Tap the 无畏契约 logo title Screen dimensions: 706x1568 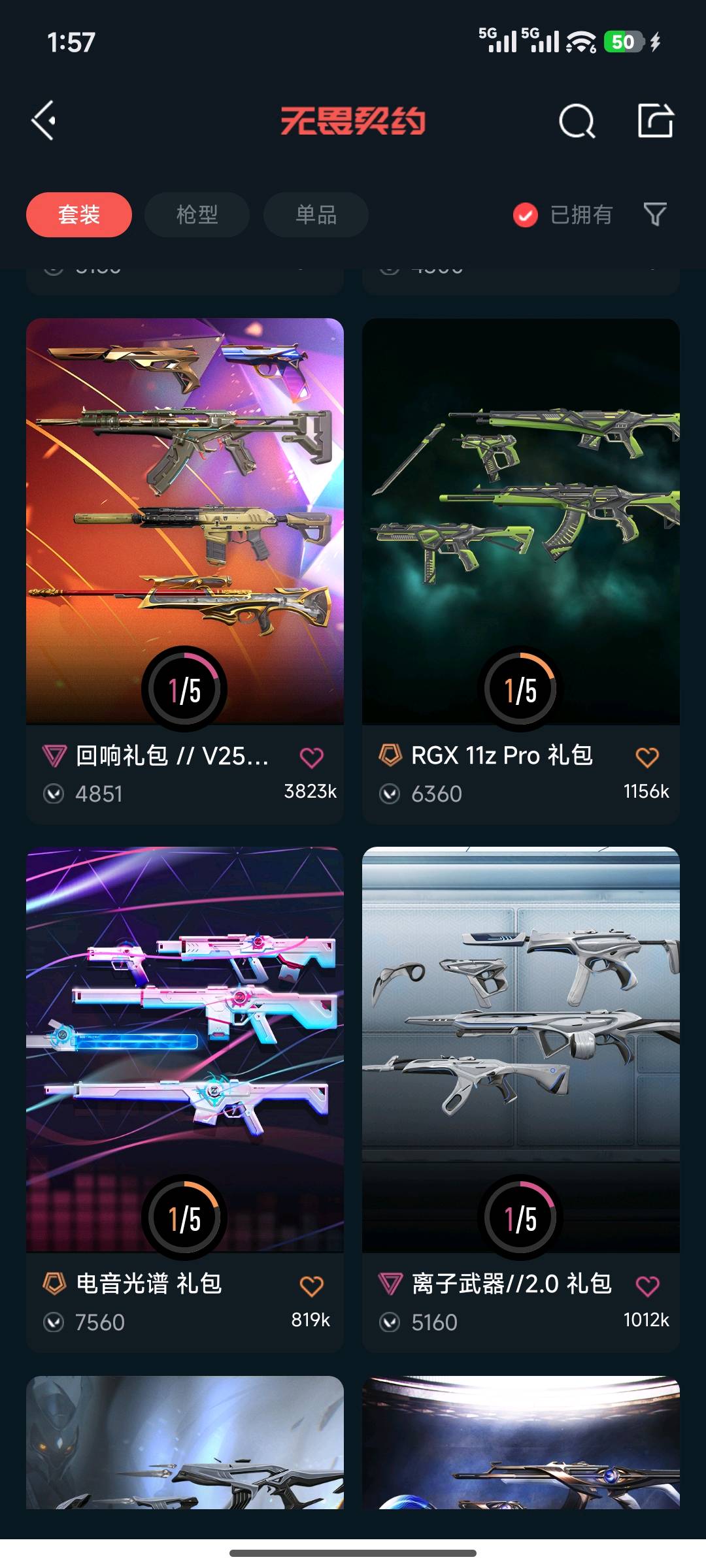[353, 121]
